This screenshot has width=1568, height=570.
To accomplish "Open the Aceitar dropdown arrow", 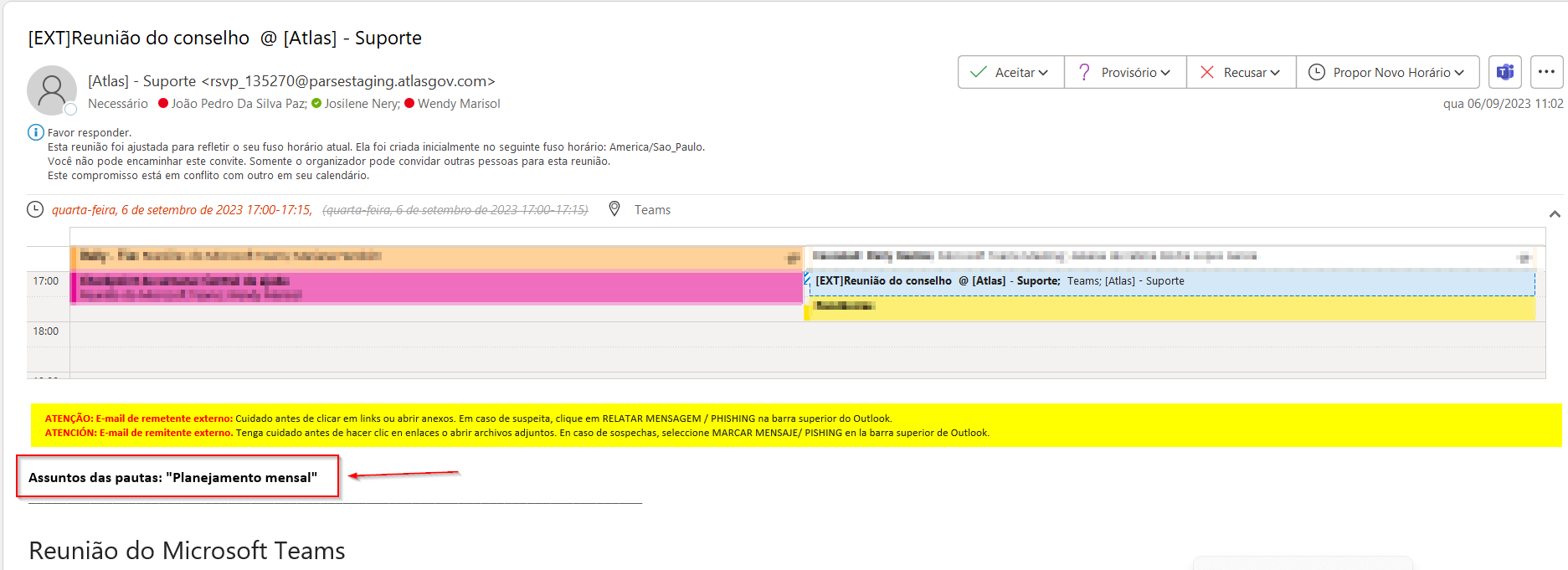I will (x=1043, y=73).
